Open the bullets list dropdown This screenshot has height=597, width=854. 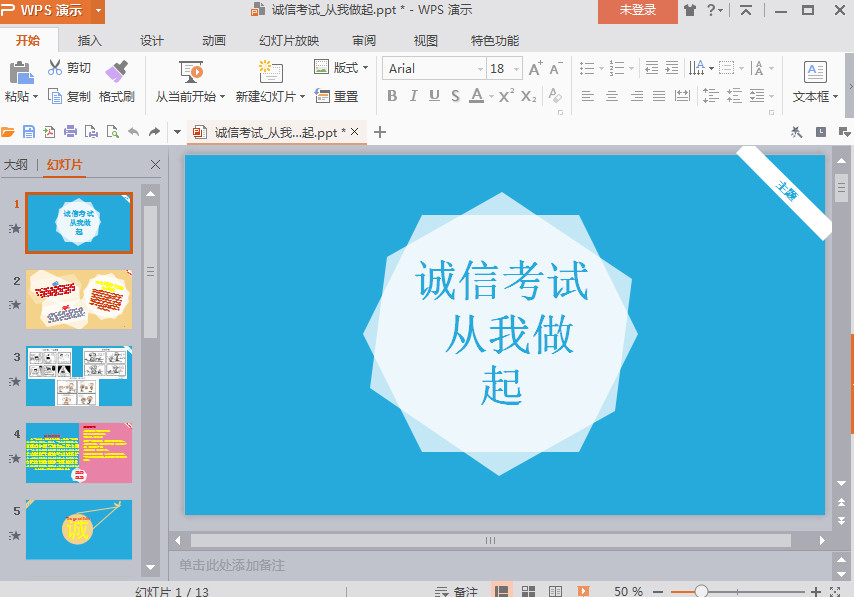[601, 68]
